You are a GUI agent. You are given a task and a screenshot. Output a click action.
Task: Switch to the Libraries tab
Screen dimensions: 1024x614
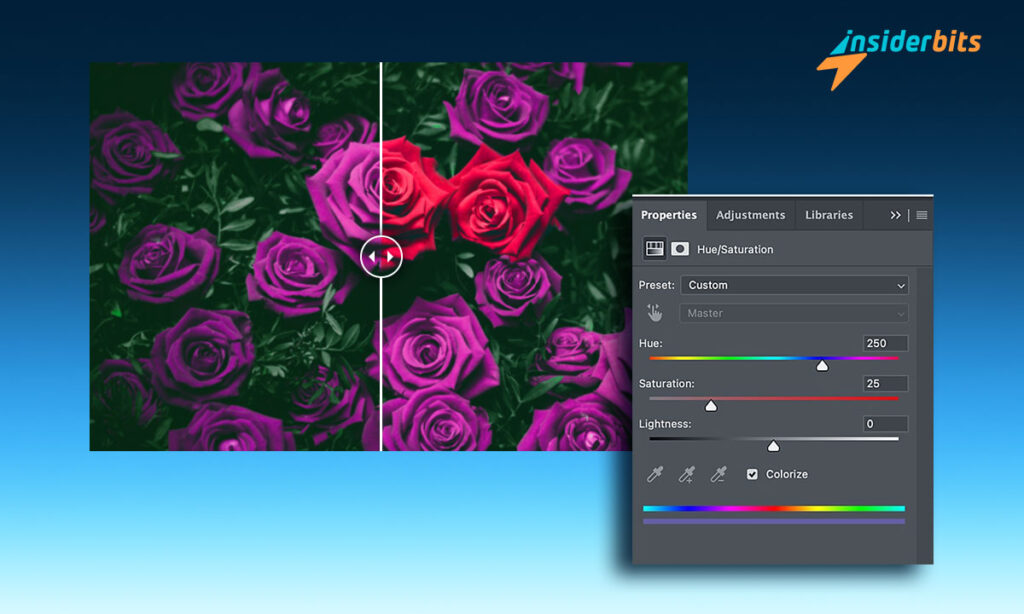tap(828, 214)
